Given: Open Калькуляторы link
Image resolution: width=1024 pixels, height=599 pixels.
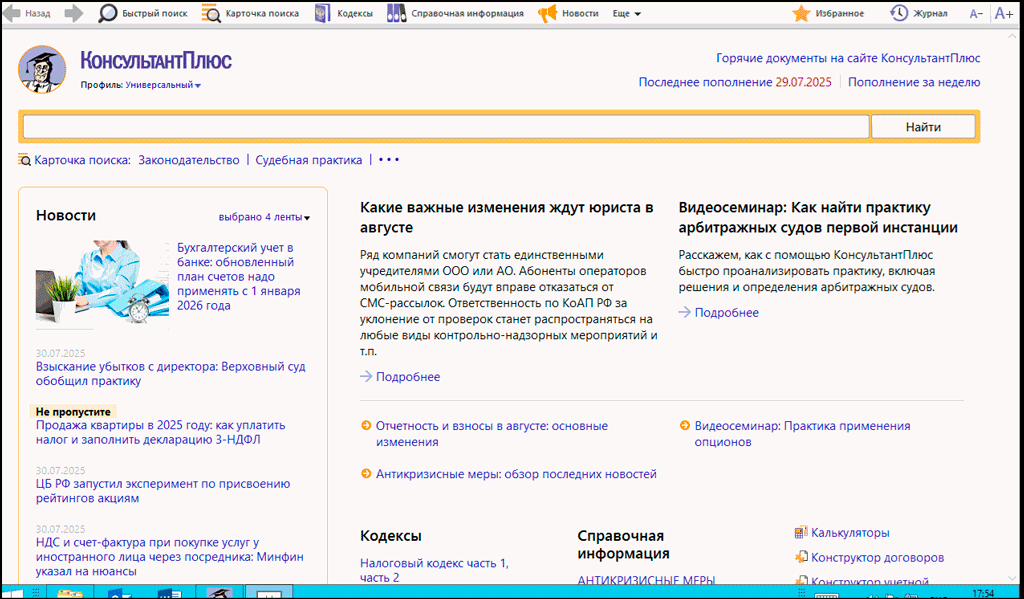Looking at the screenshot, I should tap(850, 533).
